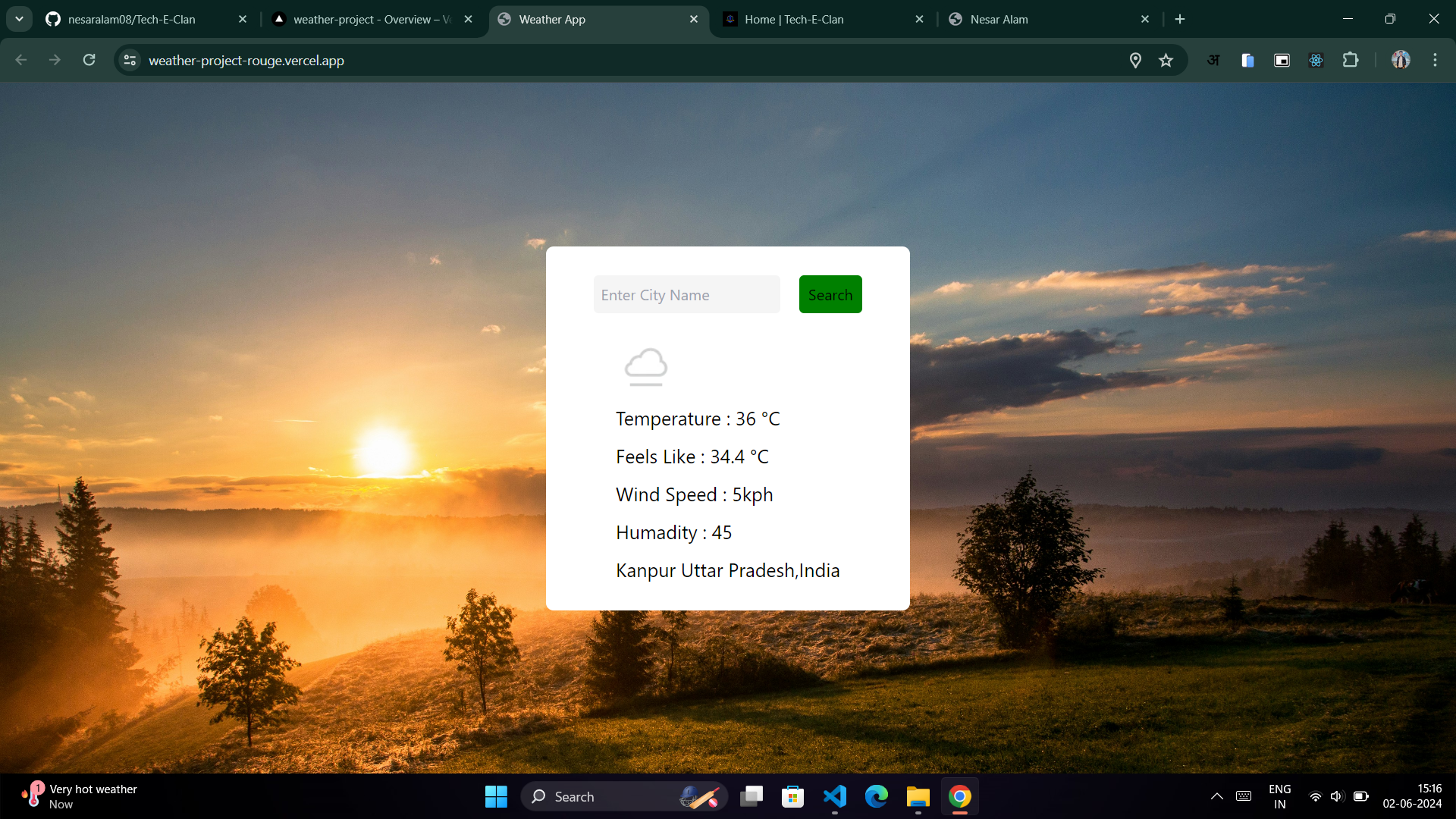Open the Extensions puzzle icon

[1351, 61]
